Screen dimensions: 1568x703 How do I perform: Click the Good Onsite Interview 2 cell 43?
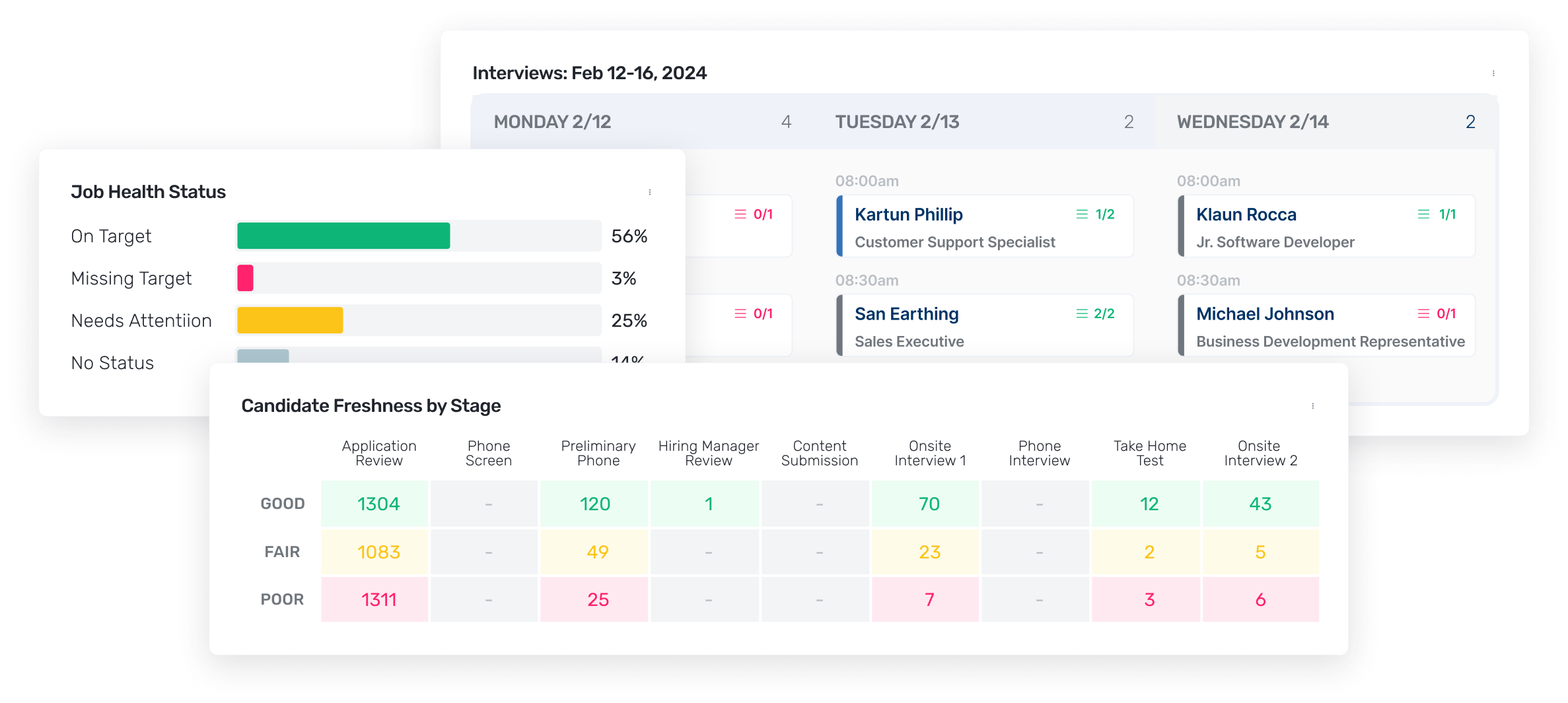coord(1260,504)
